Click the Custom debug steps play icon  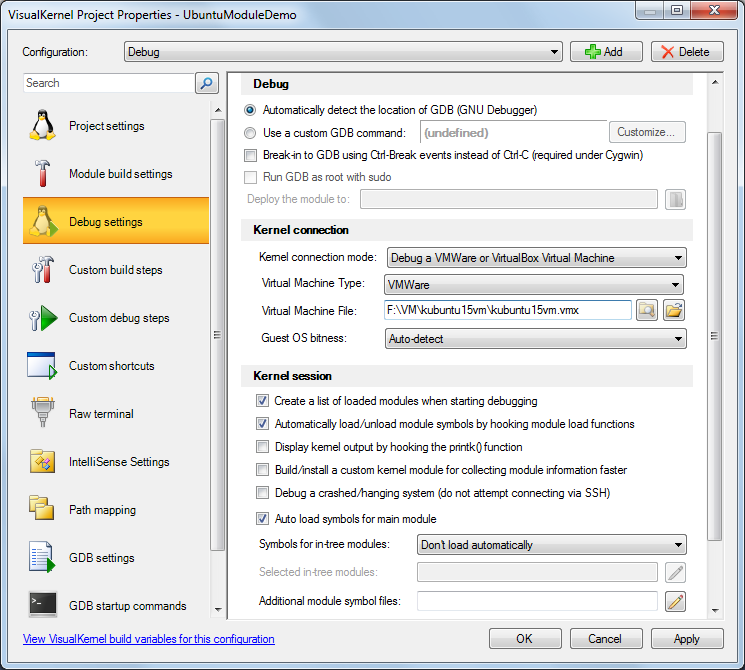pyautogui.click(x=43, y=317)
